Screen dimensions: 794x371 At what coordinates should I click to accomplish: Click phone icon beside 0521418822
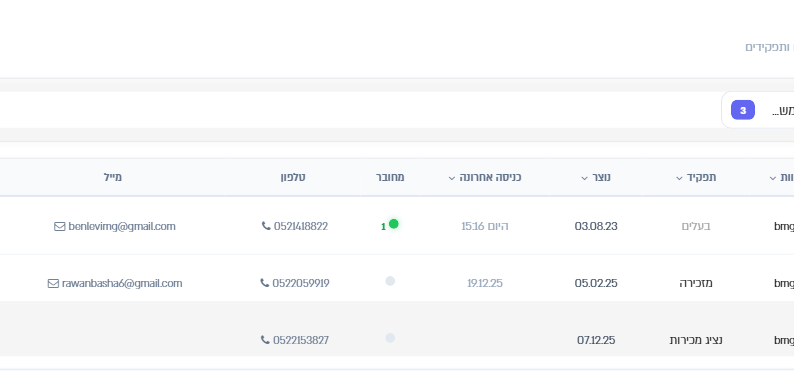tap(266, 226)
